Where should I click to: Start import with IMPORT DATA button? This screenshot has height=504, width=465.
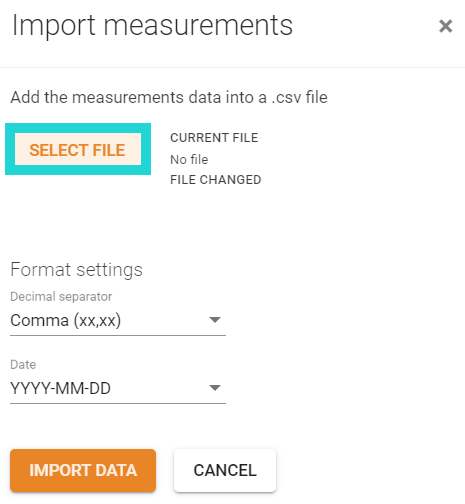coord(83,470)
